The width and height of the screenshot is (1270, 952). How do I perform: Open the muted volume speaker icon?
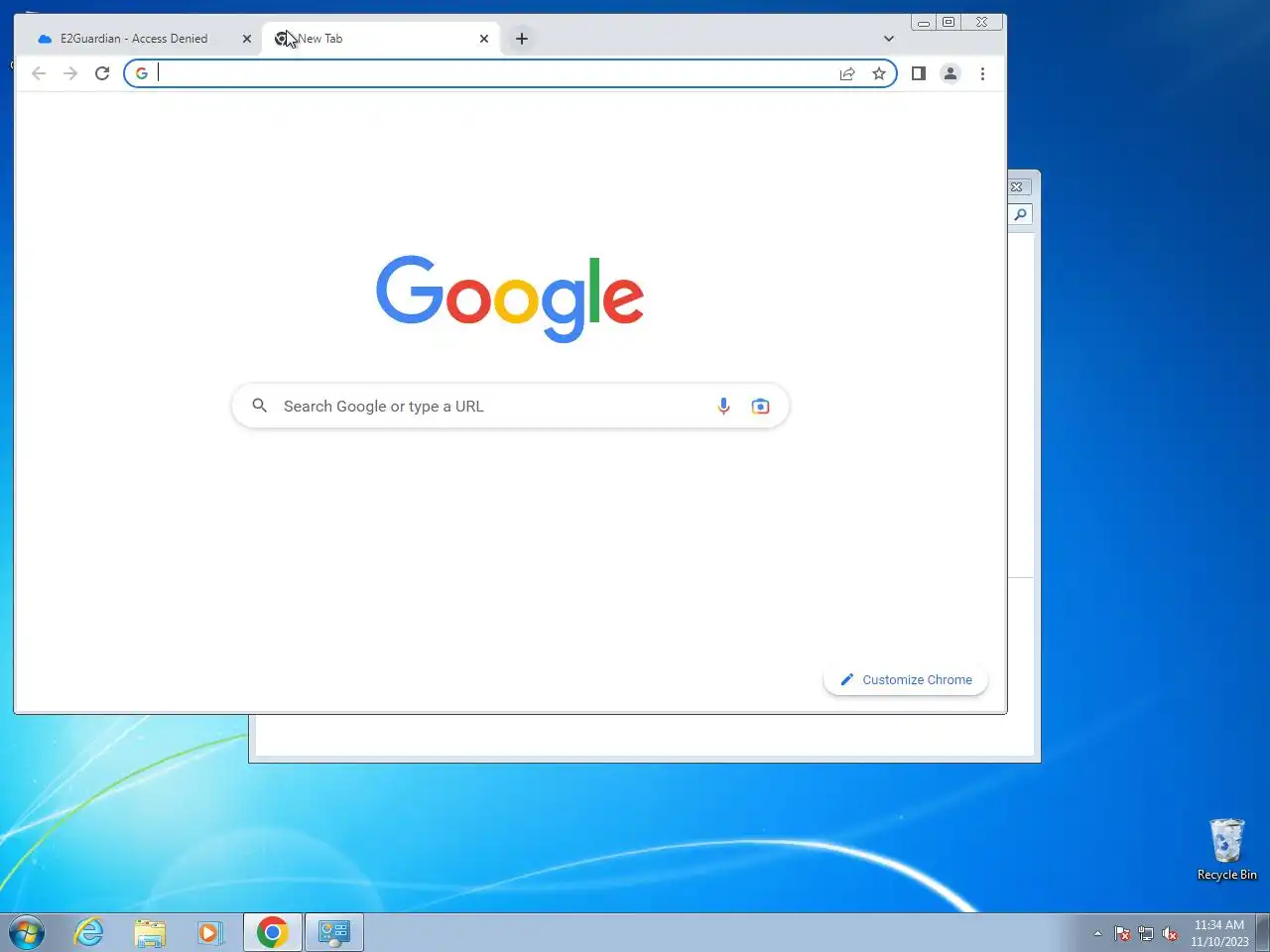tap(1170, 933)
